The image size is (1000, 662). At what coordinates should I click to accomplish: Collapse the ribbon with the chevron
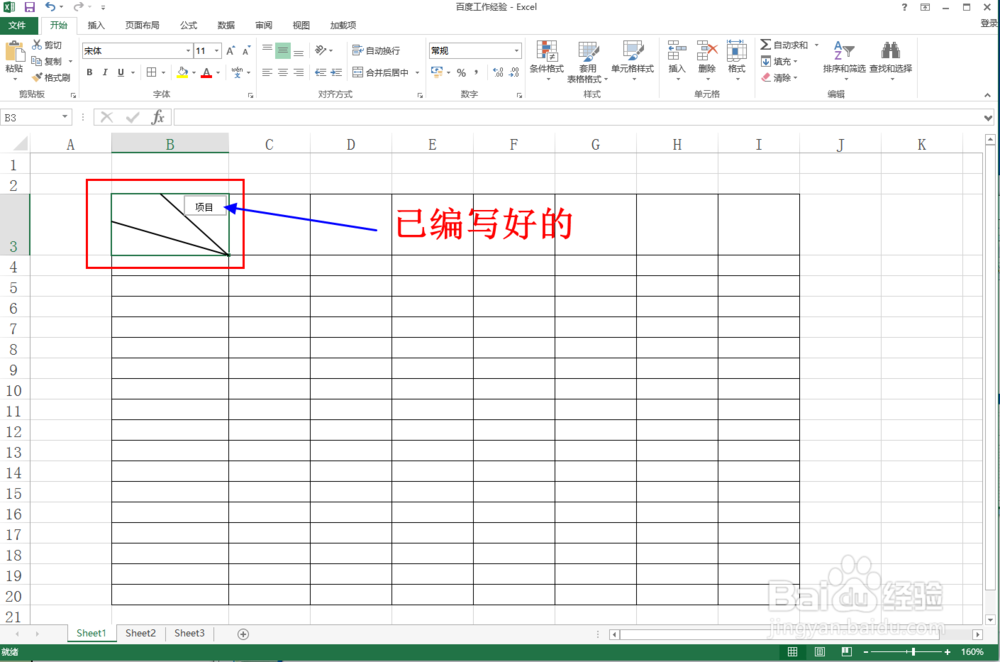987,95
